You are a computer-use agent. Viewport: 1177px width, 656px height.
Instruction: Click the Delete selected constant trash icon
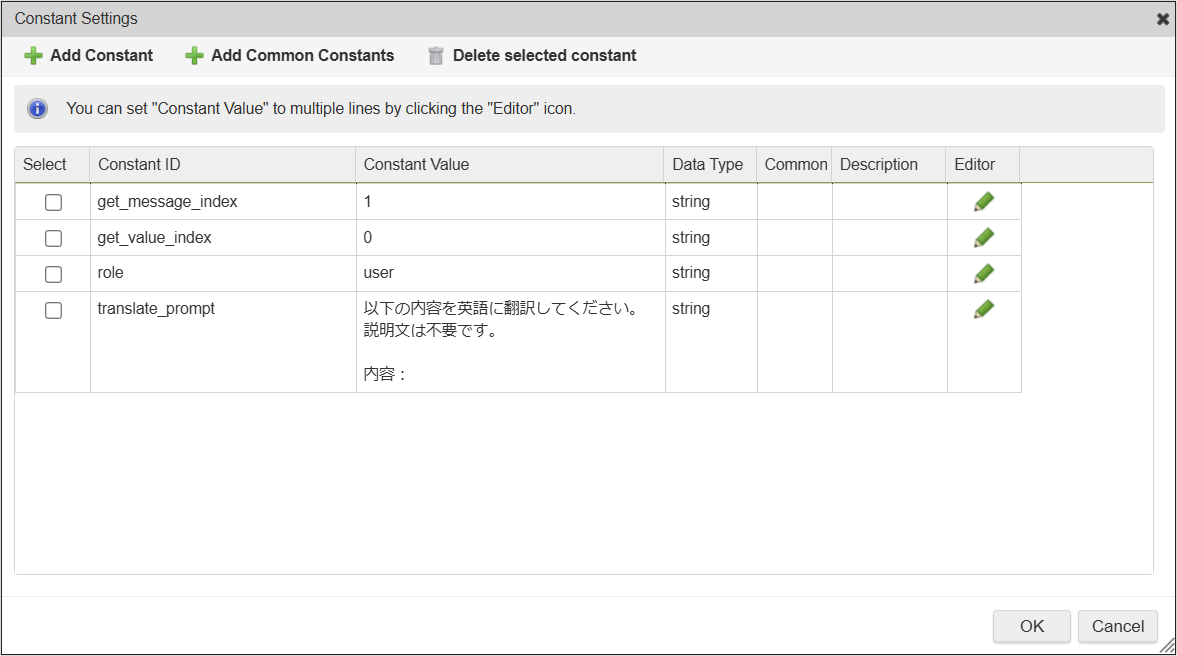pos(435,56)
